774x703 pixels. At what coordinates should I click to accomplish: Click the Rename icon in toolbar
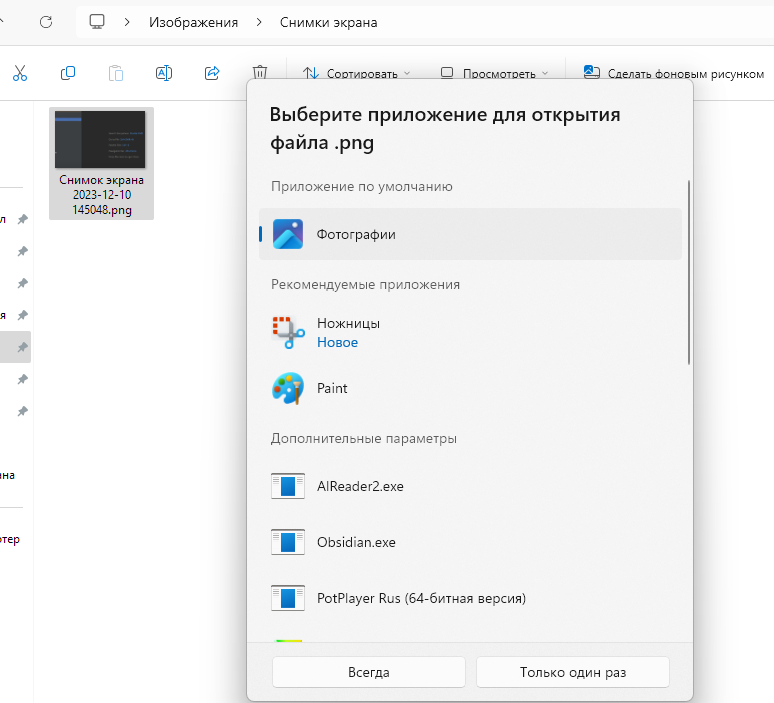tap(164, 73)
